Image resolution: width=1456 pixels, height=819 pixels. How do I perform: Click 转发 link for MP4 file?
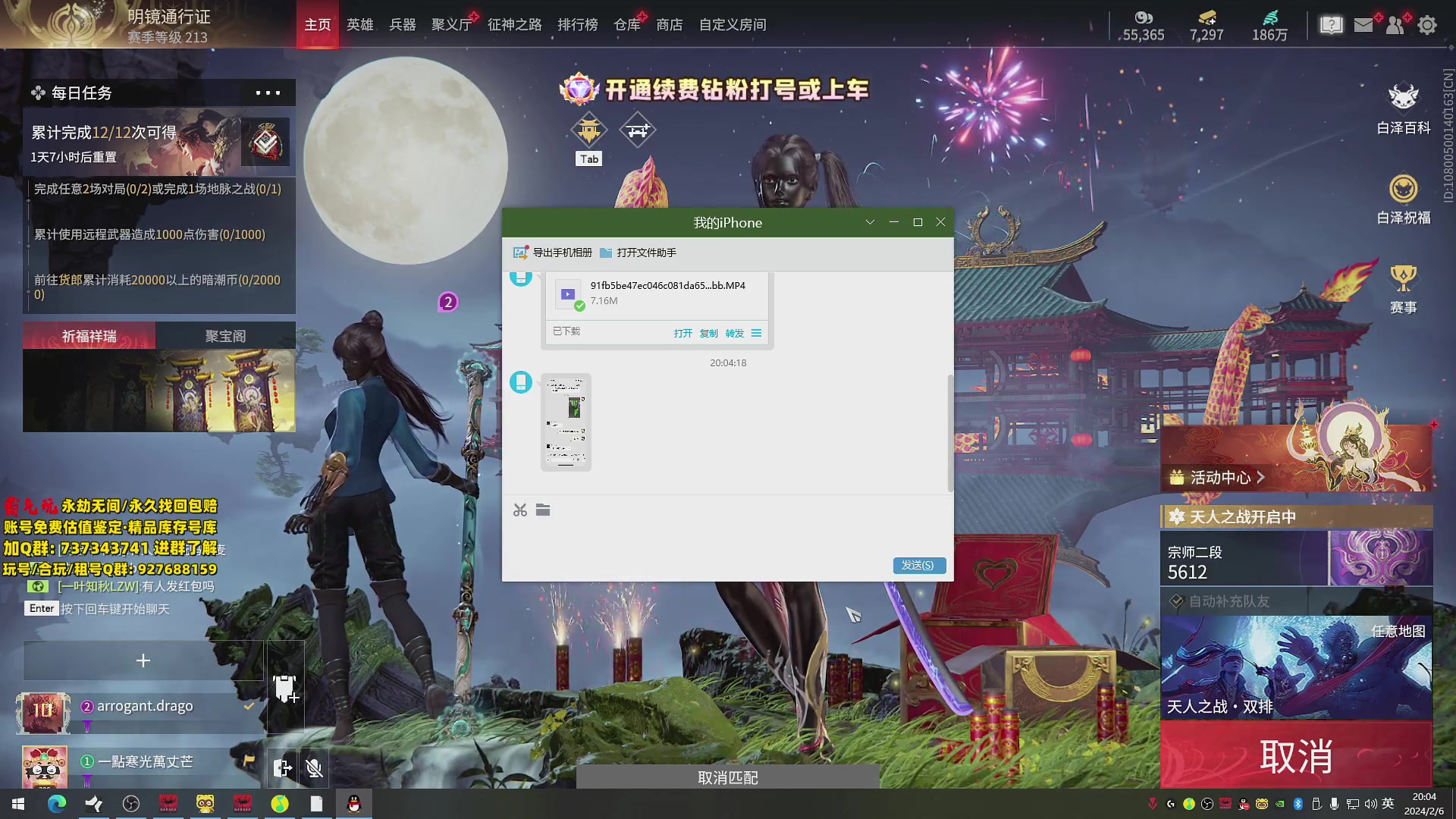tap(735, 333)
